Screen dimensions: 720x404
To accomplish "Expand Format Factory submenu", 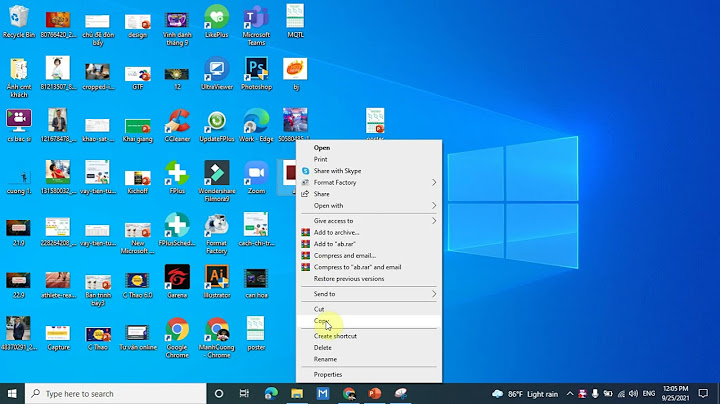I will (370, 182).
